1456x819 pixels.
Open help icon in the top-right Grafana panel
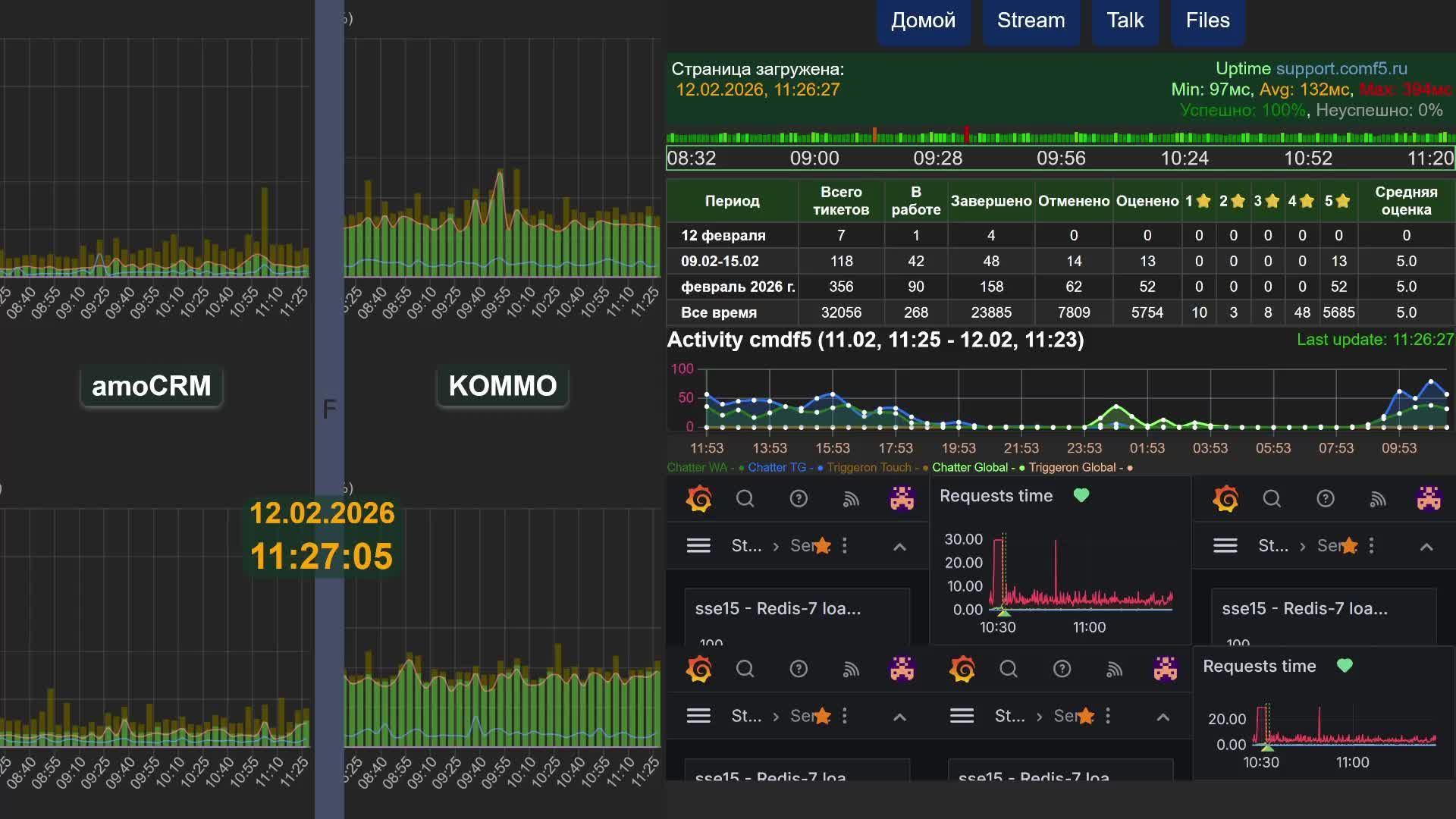(x=1325, y=499)
